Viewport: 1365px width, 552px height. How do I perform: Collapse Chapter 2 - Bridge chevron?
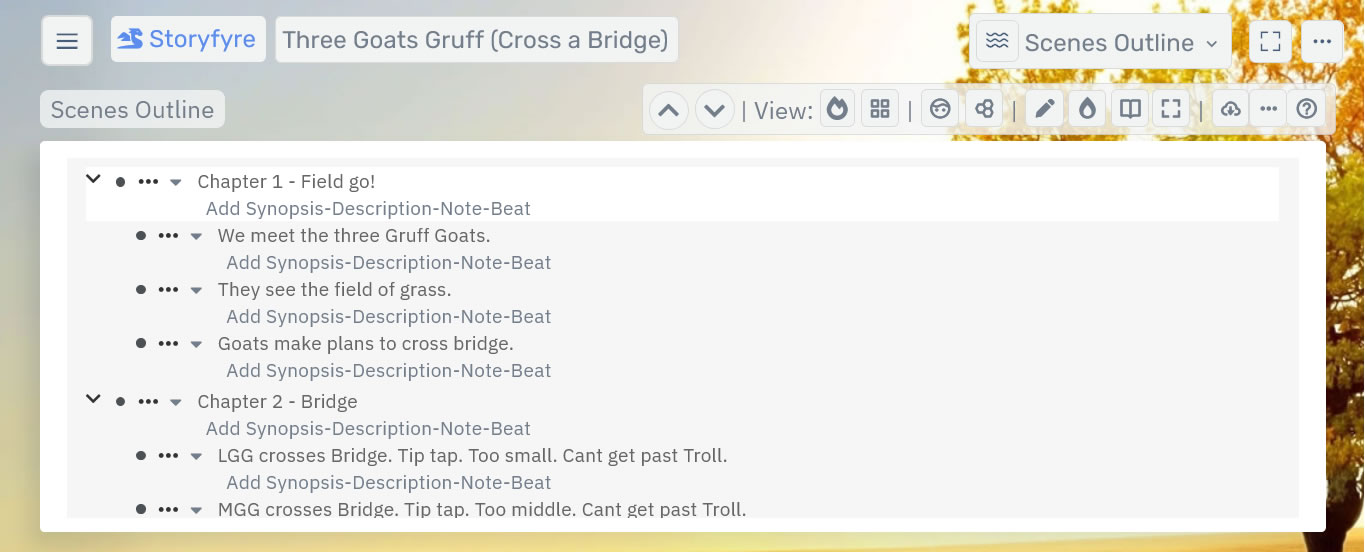[94, 399]
